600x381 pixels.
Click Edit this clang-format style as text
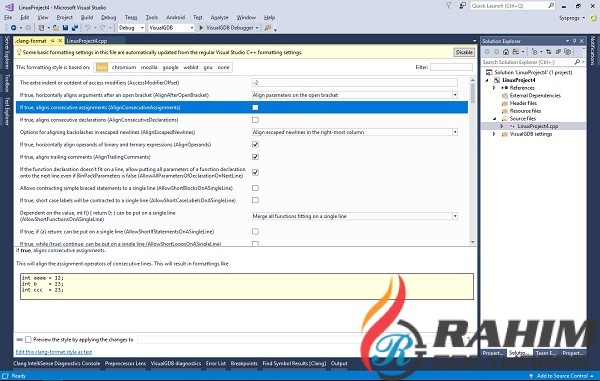[54, 352]
